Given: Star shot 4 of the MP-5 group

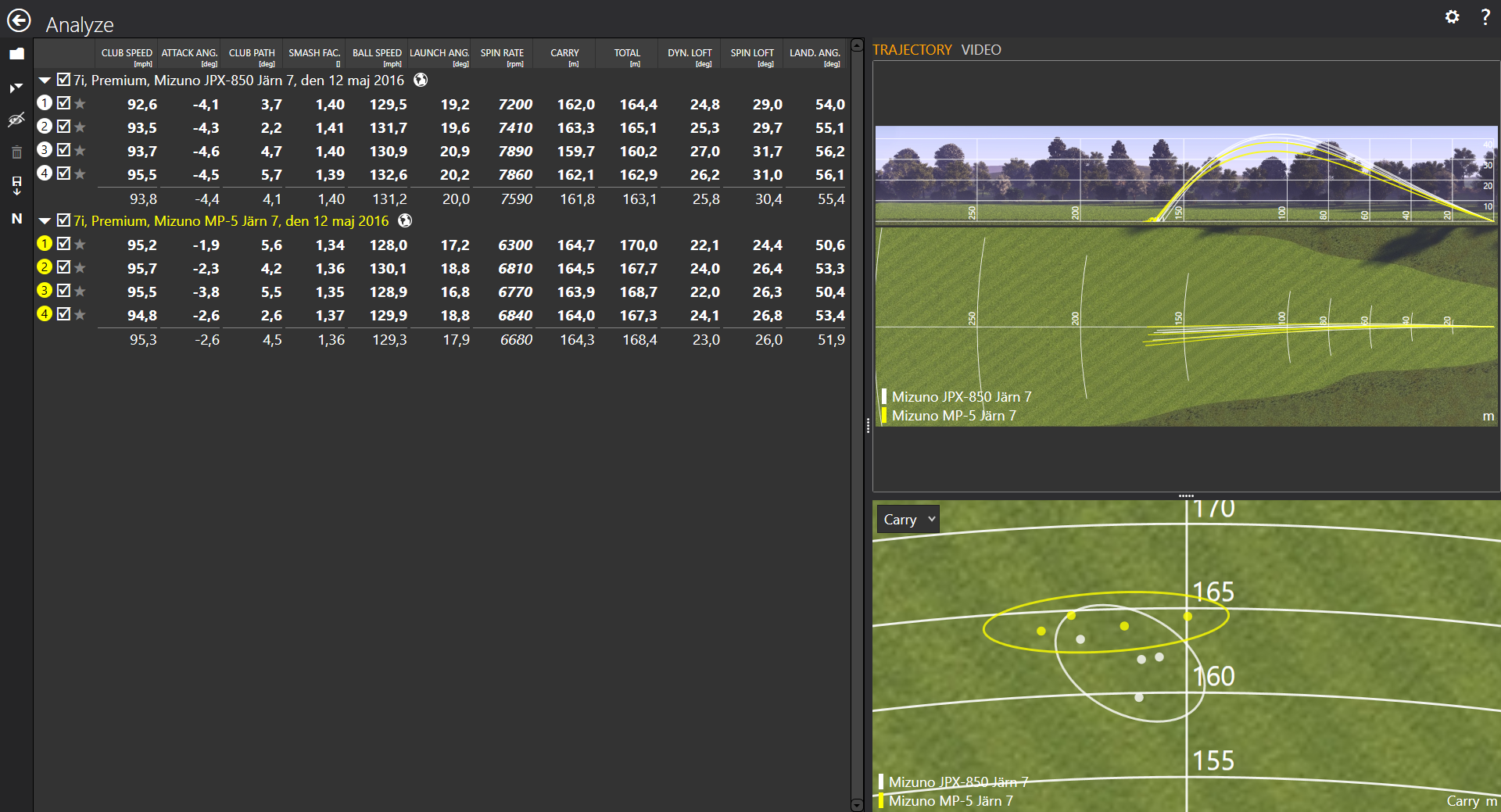Looking at the screenshot, I should (x=80, y=314).
